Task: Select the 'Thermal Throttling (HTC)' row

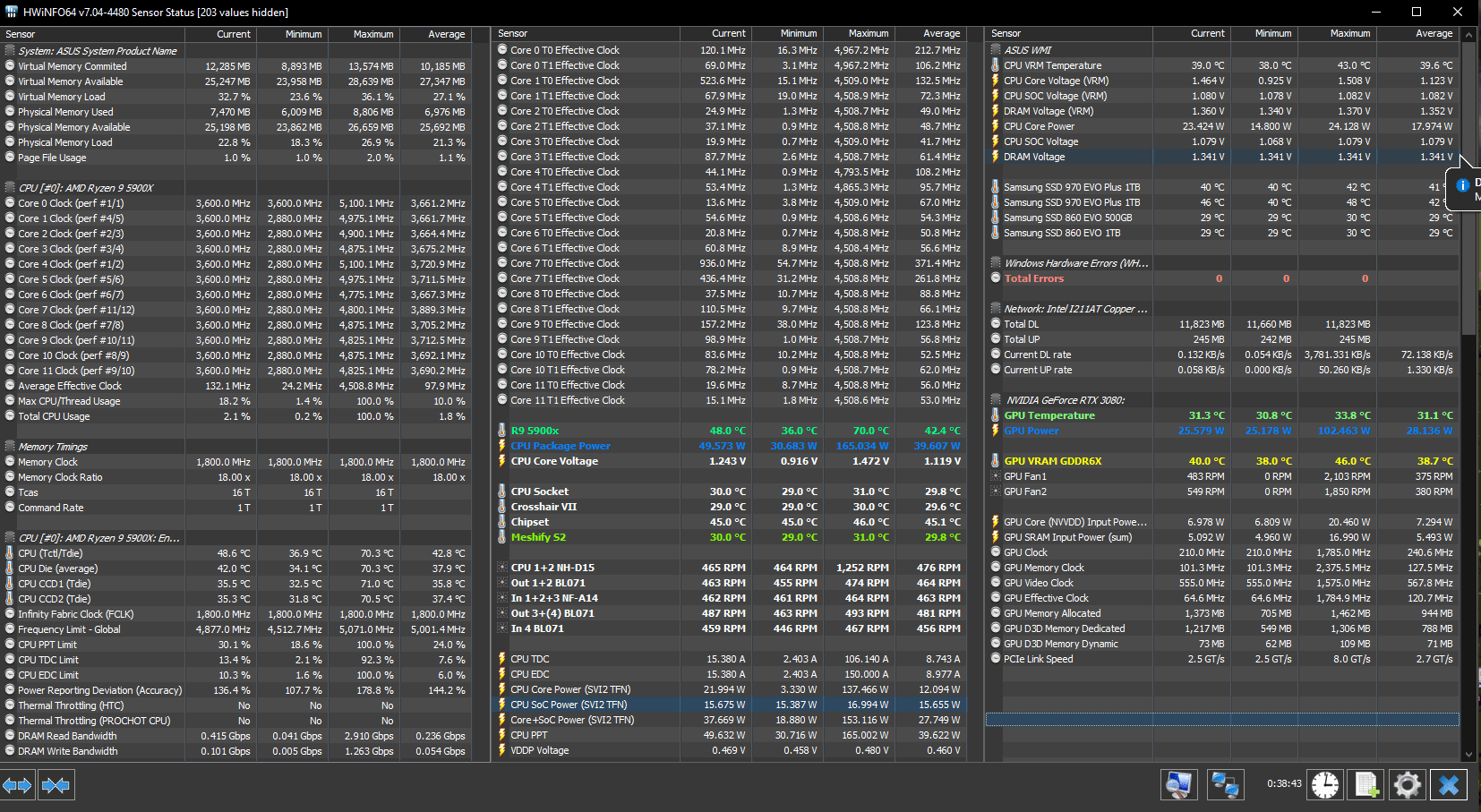Action: pyautogui.click(x=236, y=705)
